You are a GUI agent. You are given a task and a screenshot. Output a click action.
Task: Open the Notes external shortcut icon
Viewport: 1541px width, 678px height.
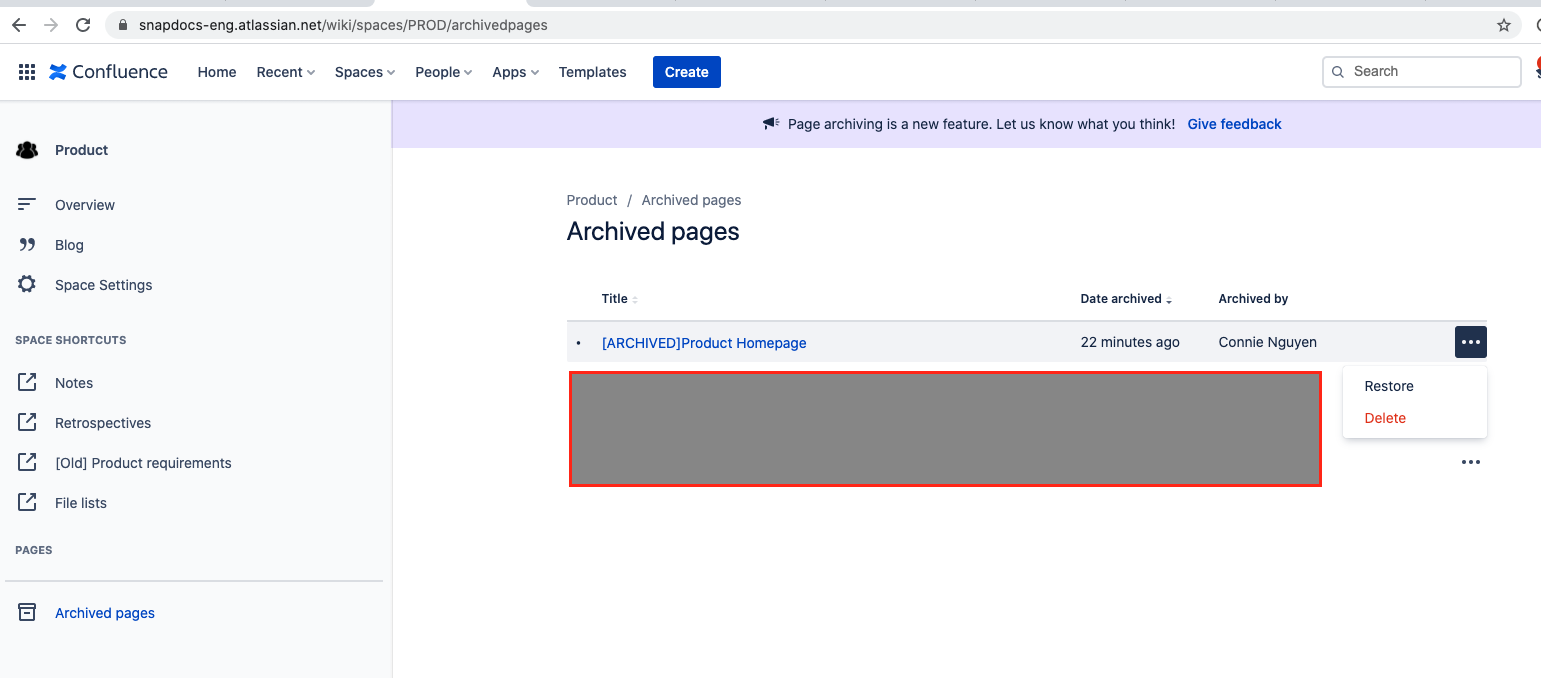tap(27, 382)
